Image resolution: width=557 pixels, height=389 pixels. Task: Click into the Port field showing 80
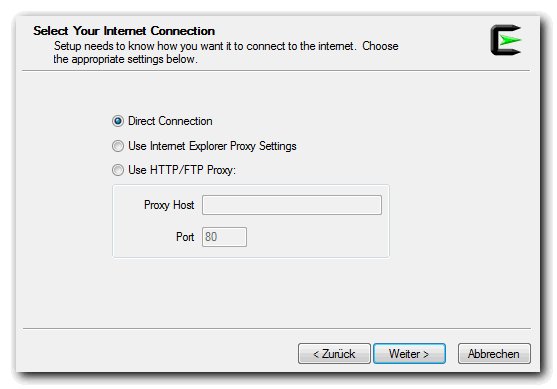pos(224,237)
